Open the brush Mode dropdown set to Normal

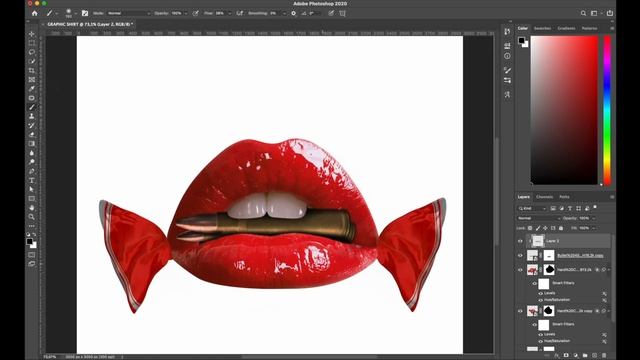(129, 13)
